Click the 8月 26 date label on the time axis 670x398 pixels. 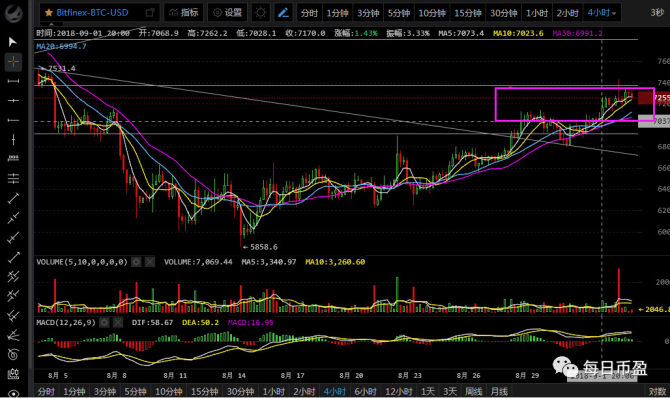pyautogui.click(x=468, y=375)
